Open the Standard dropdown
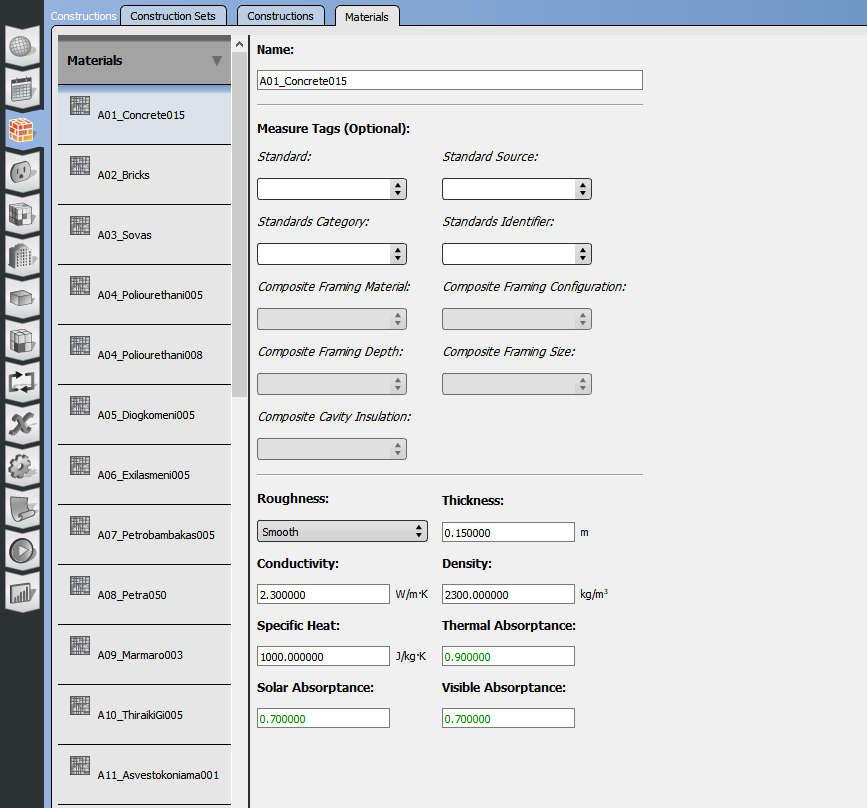This screenshot has height=808, width=867. [x=332, y=189]
